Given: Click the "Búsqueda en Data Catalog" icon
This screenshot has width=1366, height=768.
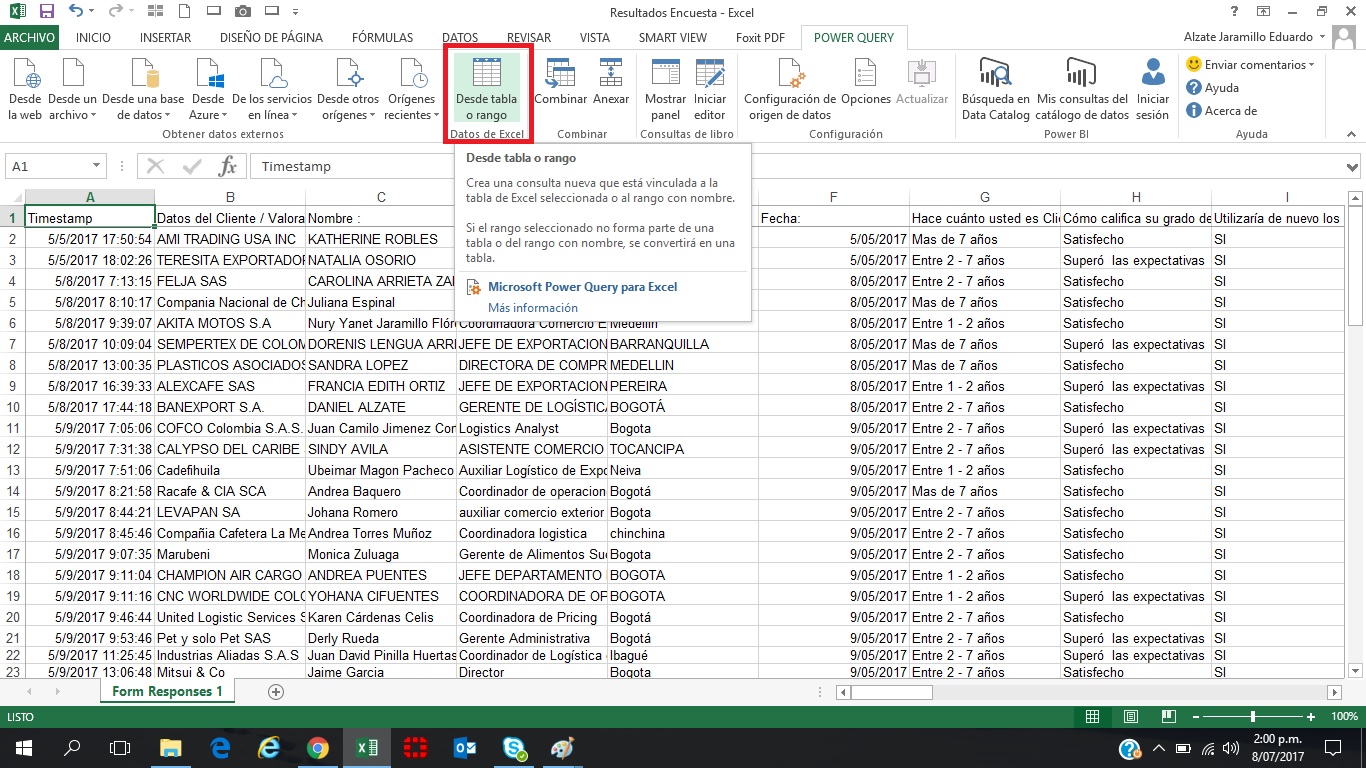Looking at the screenshot, I should point(995,88).
